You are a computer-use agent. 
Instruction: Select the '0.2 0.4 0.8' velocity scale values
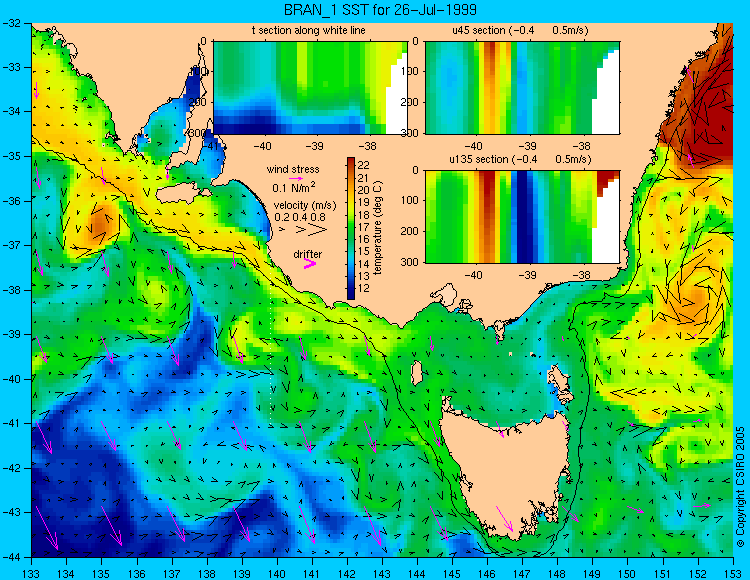coord(299,217)
